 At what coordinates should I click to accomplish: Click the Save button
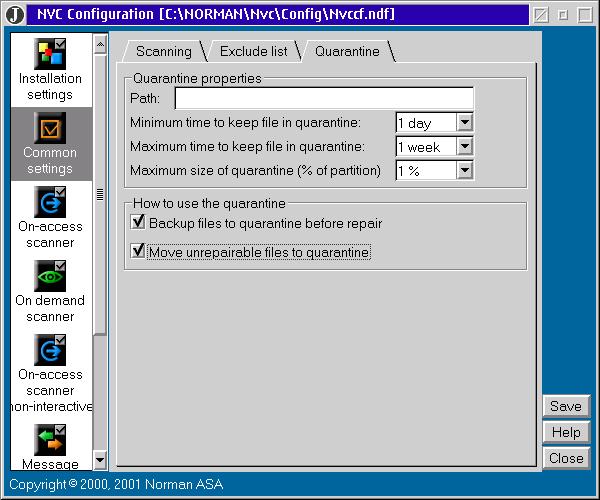(x=566, y=406)
